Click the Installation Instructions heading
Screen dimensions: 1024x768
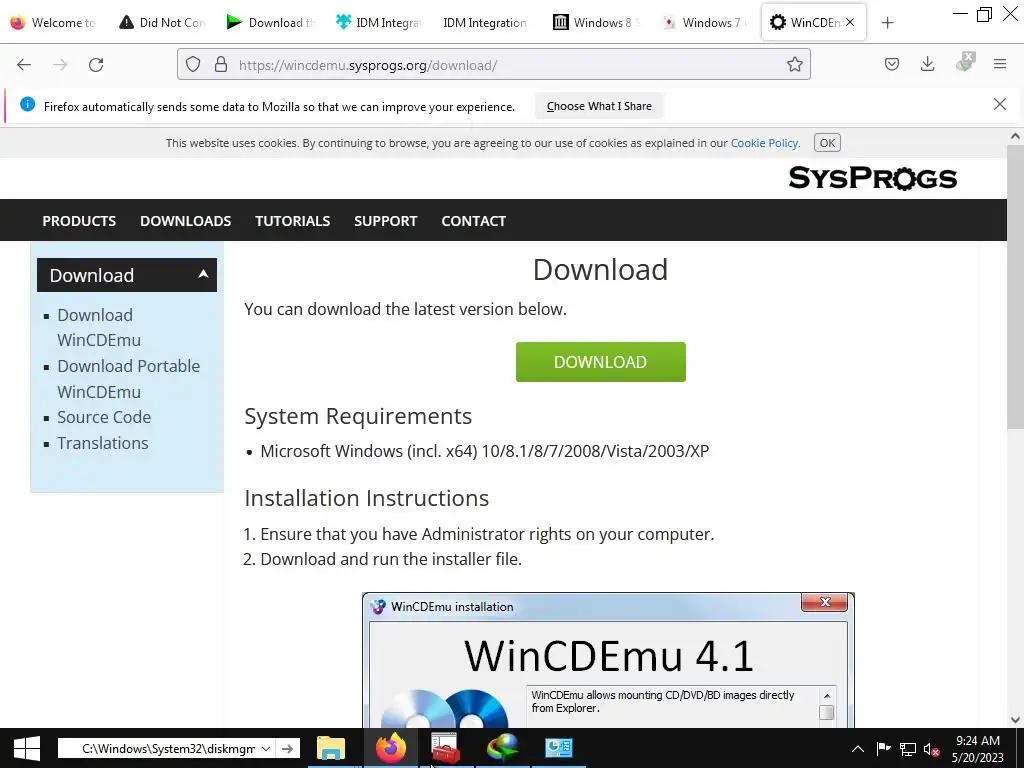point(366,498)
